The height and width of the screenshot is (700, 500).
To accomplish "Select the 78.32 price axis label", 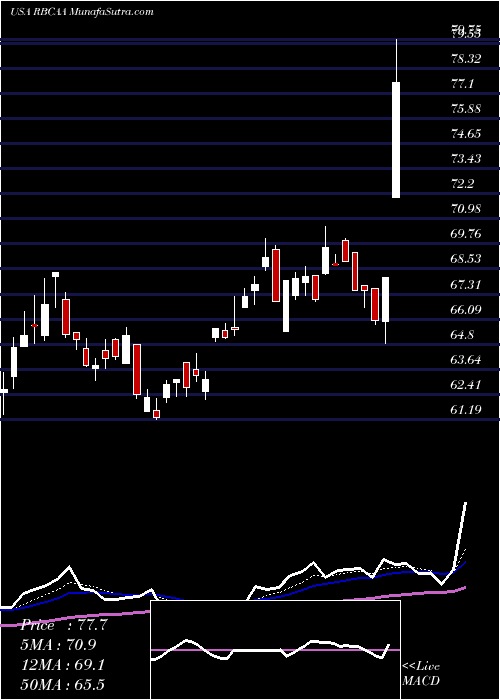I will coord(468,58).
